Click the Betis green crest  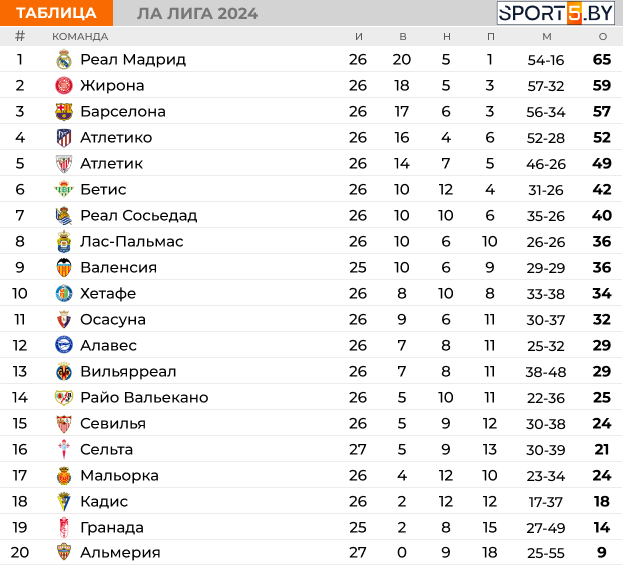[64, 189]
